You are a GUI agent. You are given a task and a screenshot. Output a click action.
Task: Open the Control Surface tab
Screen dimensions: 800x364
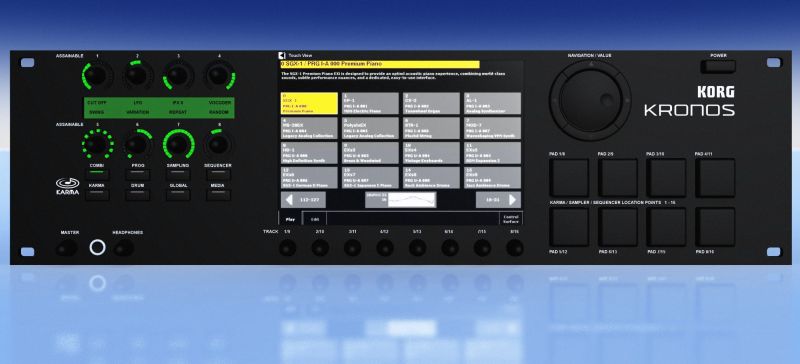click(x=511, y=219)
